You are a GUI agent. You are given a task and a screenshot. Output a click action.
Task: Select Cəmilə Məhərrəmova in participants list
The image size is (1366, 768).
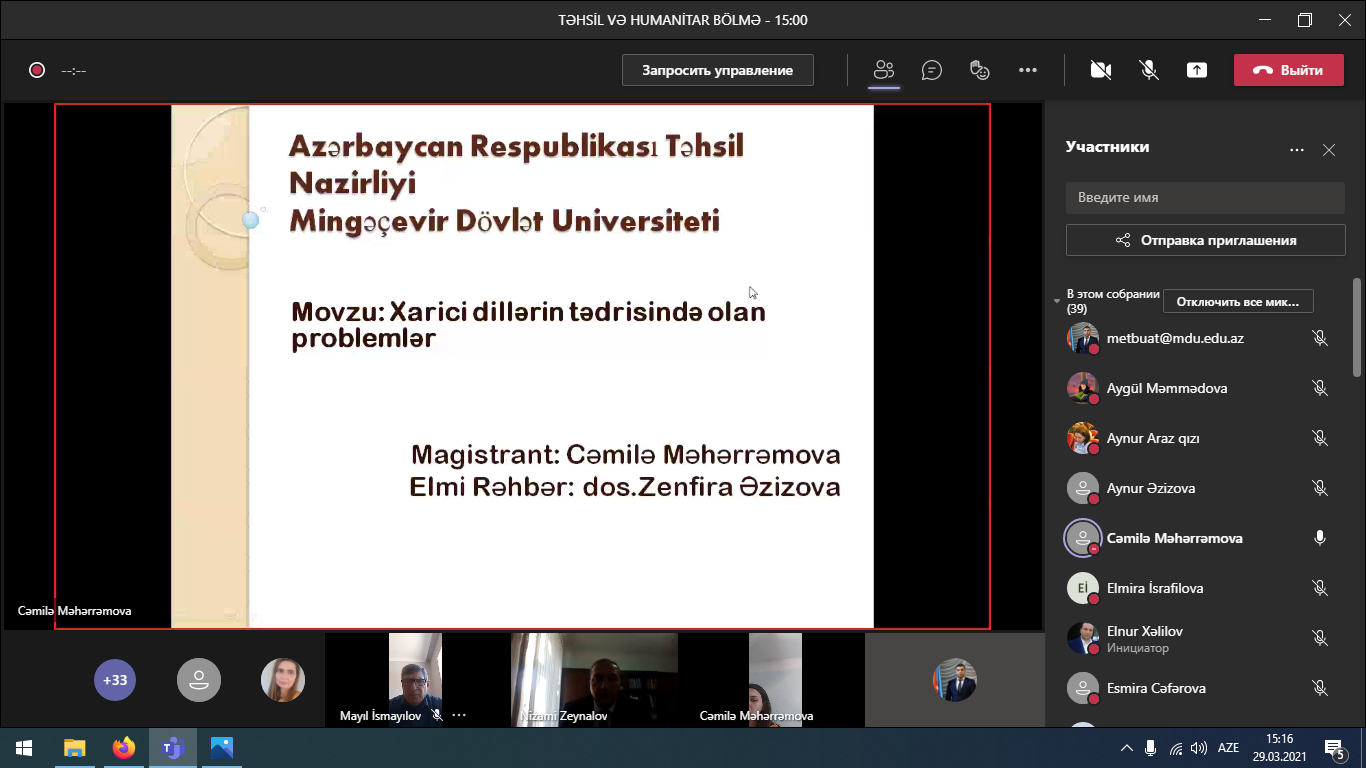(1174, 538)
